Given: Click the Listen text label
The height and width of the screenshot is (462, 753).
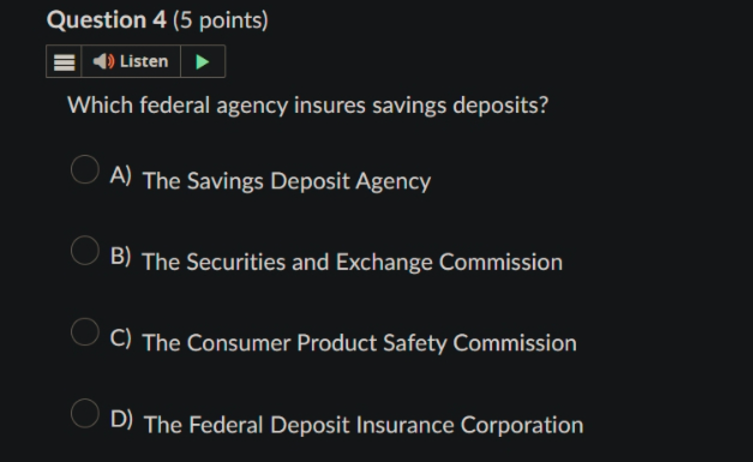Looking at the screenshot, I should [x=144, y=61].
